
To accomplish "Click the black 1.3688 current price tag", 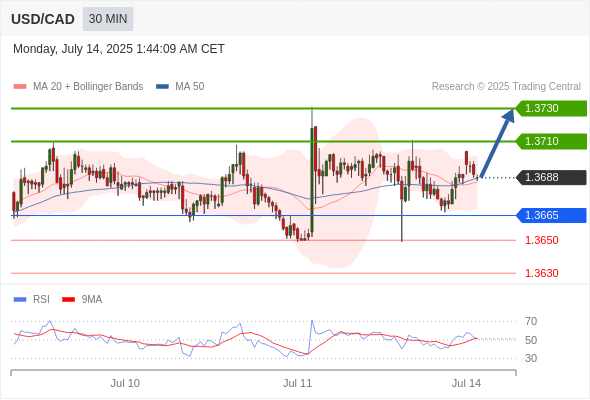I will click(551, 177).
